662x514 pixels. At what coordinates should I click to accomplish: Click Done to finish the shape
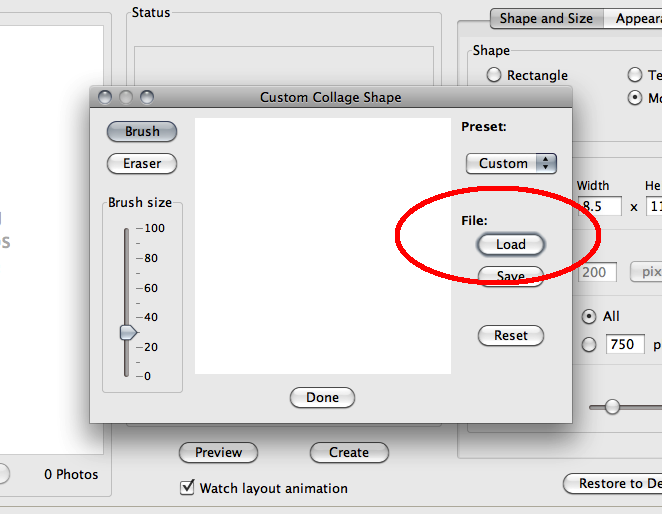(323, 397)
